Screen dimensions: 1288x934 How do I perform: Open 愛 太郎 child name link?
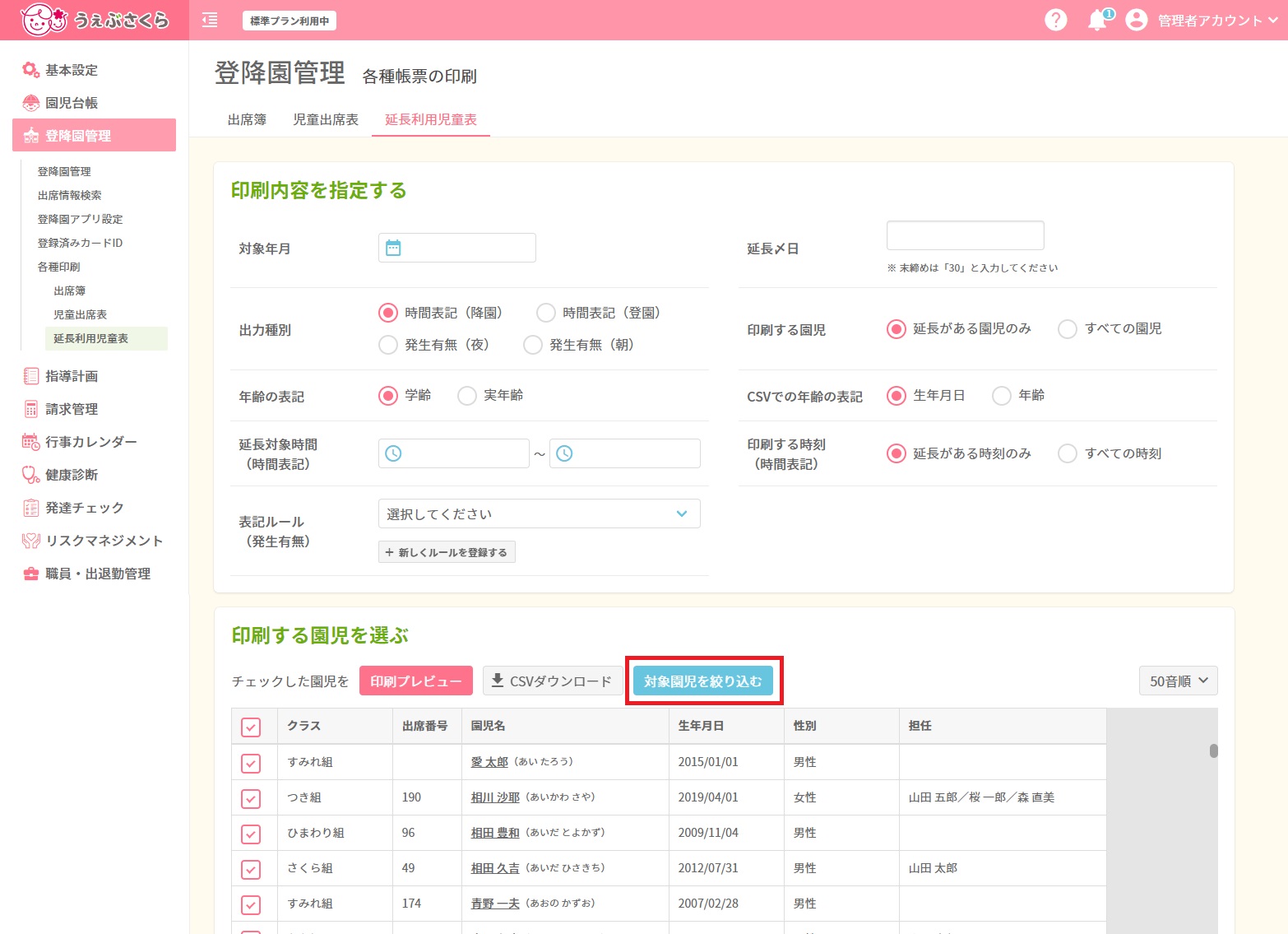click(x=489, y=762)
